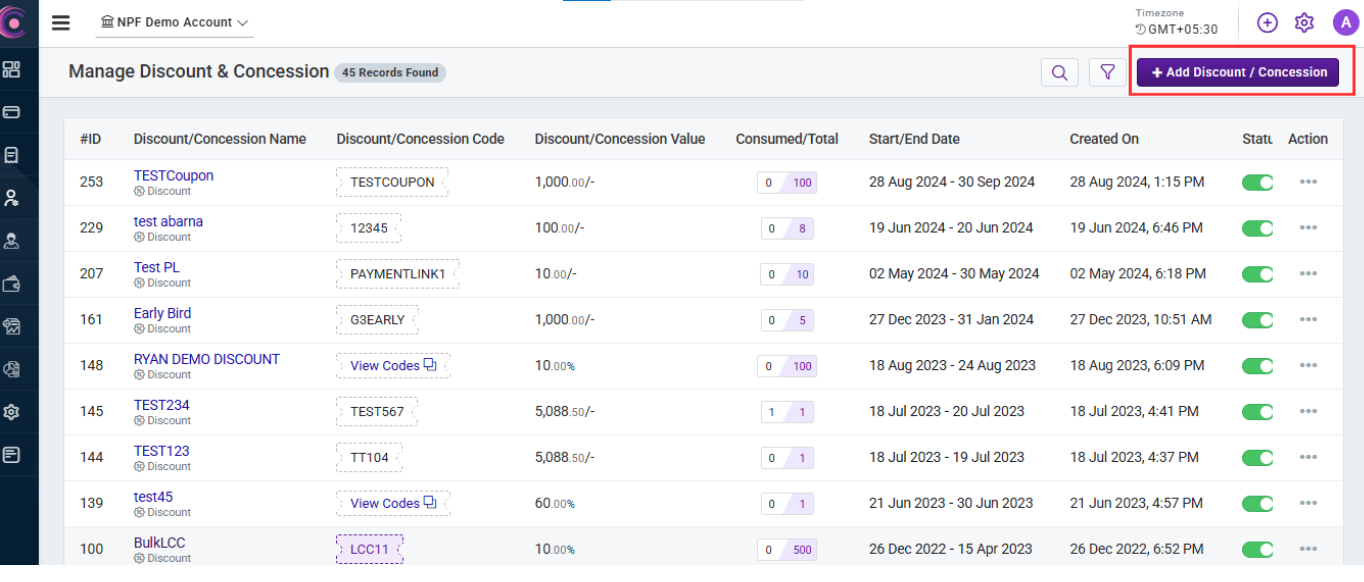This screenshot has height=582, width=1364.
Task: Open the sidebar gear settings icon
Action: click(x=12, y=412)
